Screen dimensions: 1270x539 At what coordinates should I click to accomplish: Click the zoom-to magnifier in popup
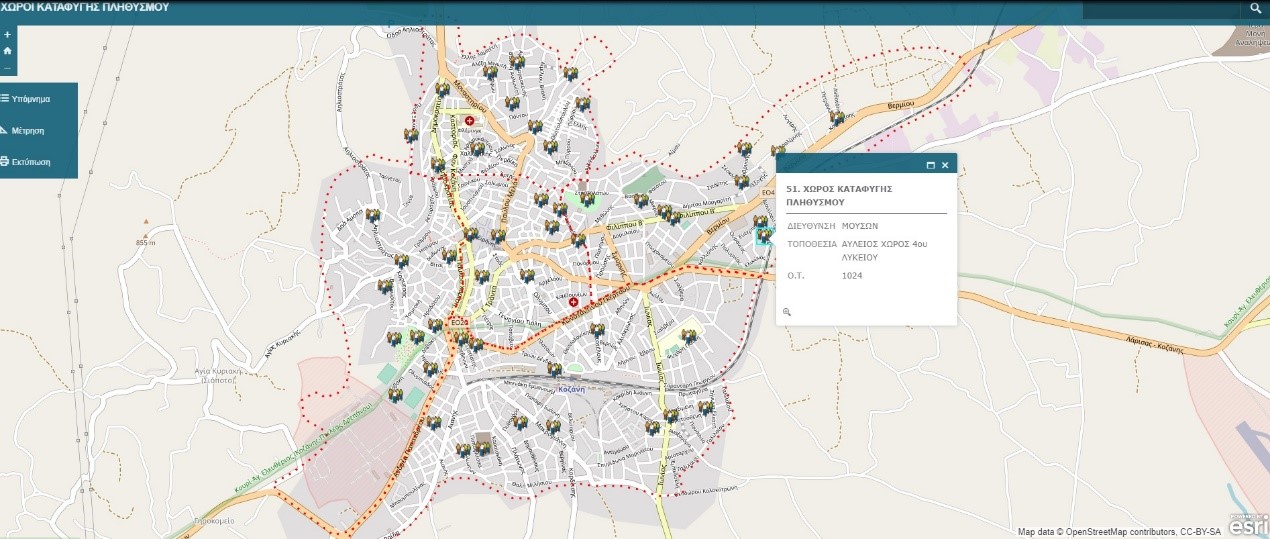pos(787,312)
